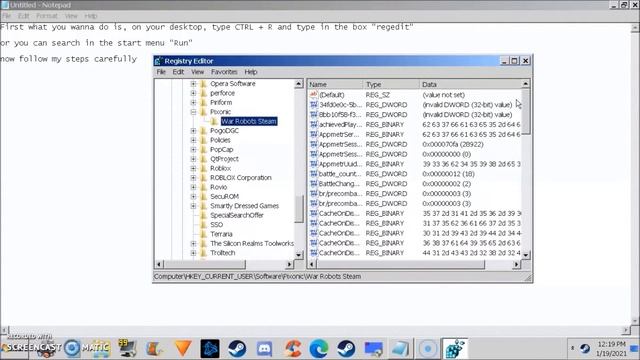Click values pane scroll up arrow

click(526, 84)
